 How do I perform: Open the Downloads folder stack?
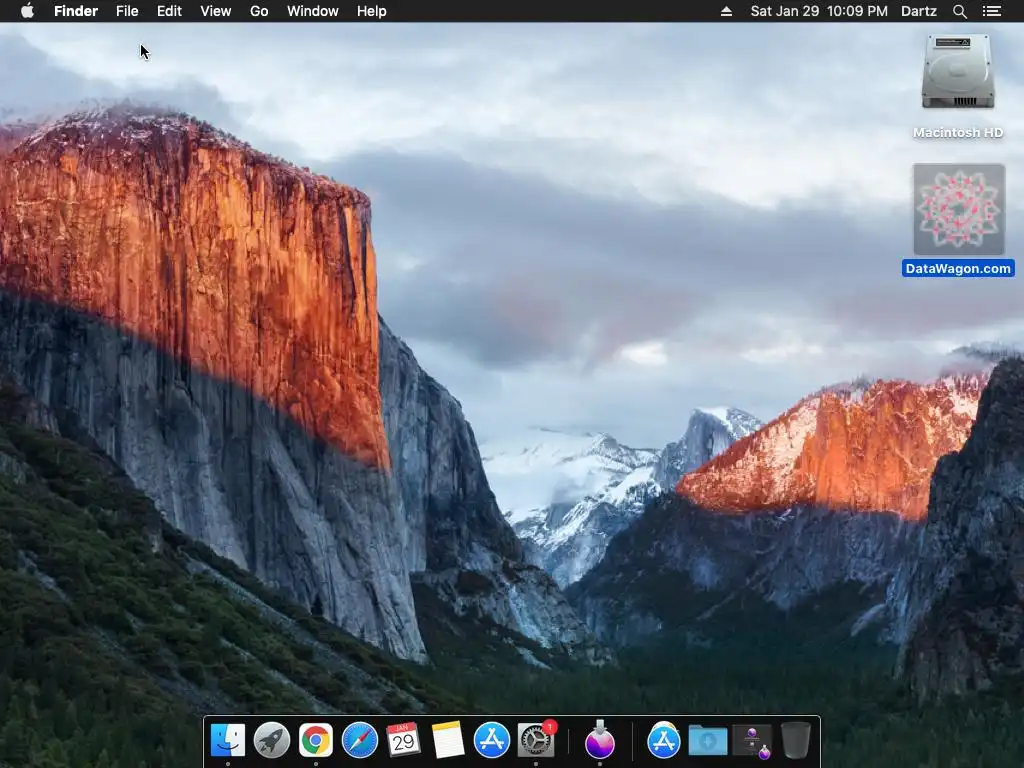708,741
